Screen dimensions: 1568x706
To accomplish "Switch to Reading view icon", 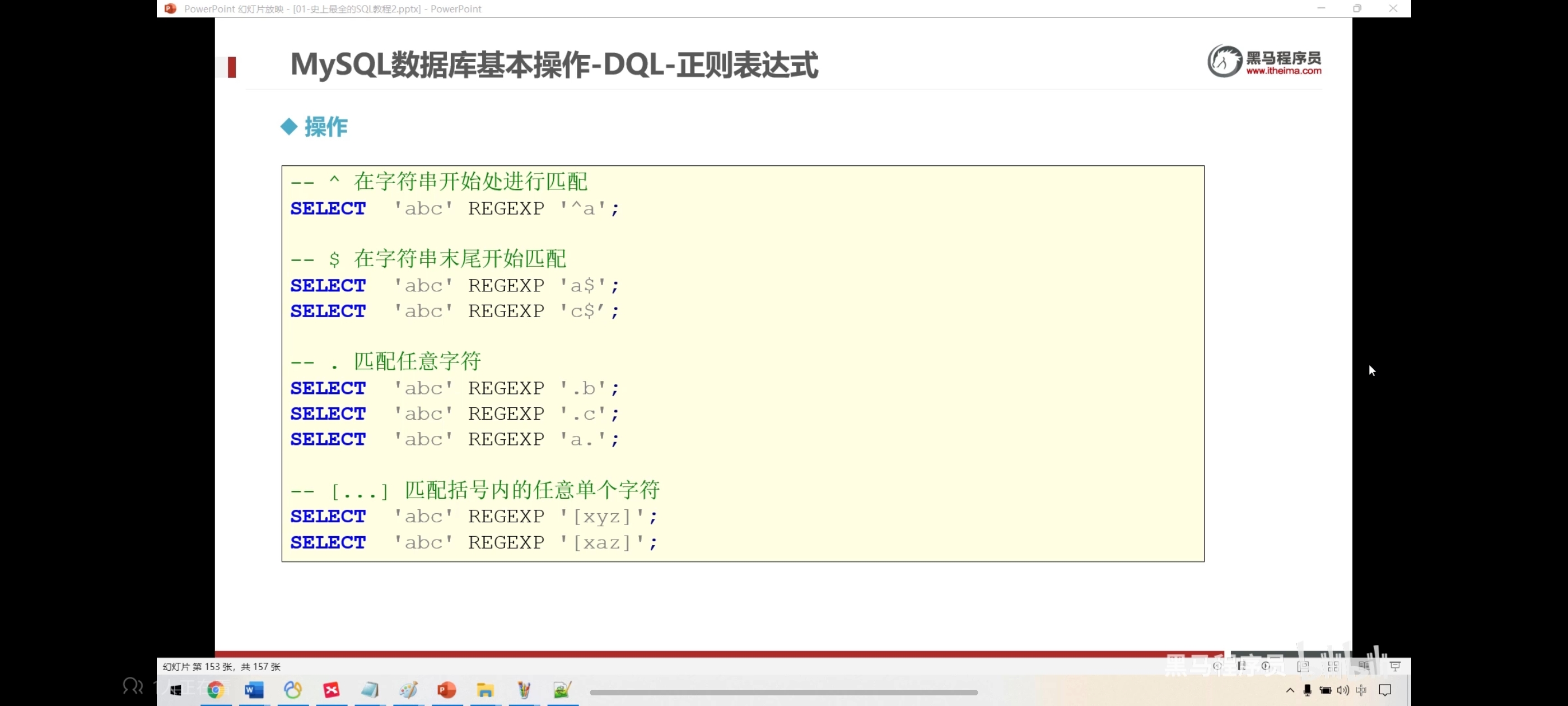I will pyautogui.click(x=1364, y=666).
